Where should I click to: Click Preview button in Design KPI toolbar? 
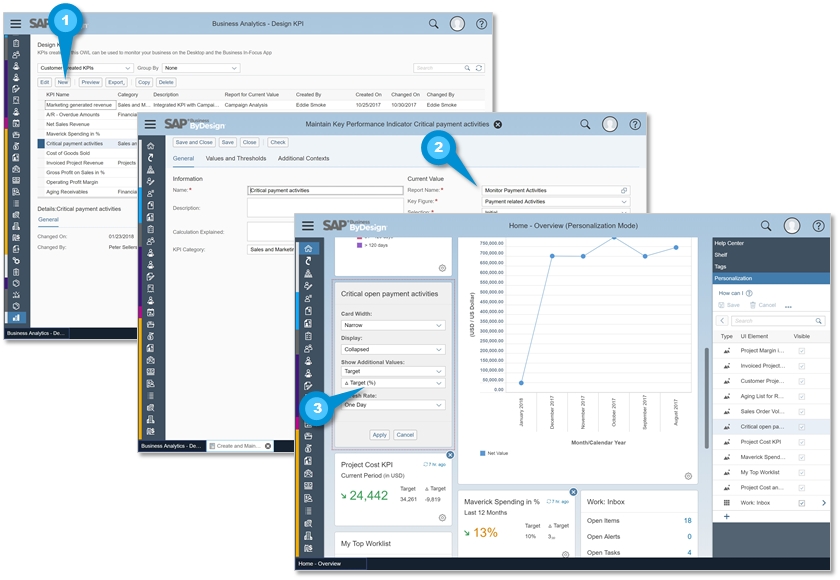click(x=90, y=82)
